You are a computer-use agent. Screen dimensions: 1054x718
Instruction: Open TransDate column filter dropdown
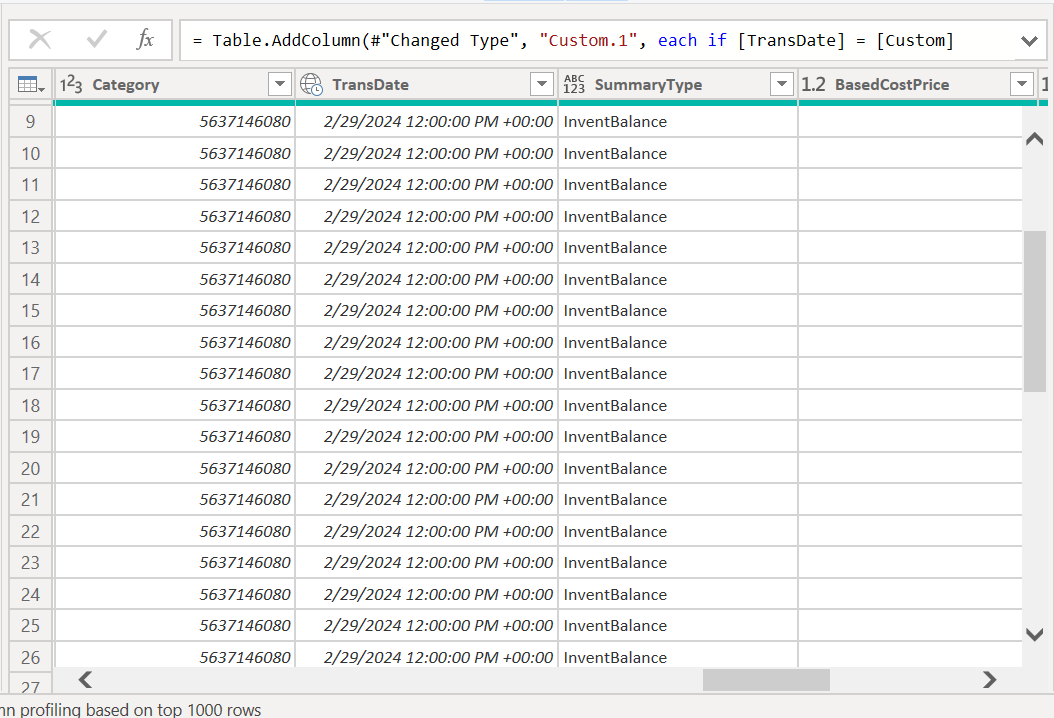[542, 85]
